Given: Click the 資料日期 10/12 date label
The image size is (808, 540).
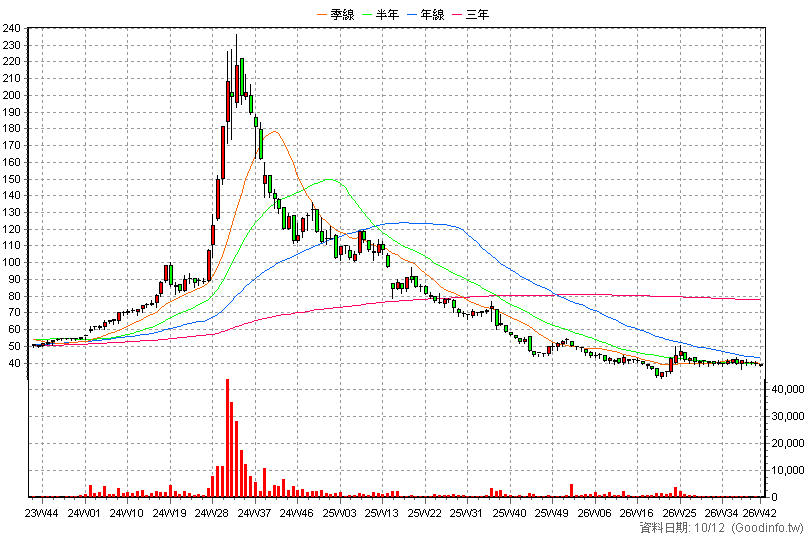Looking at the screenshot, I should (682, 528).
